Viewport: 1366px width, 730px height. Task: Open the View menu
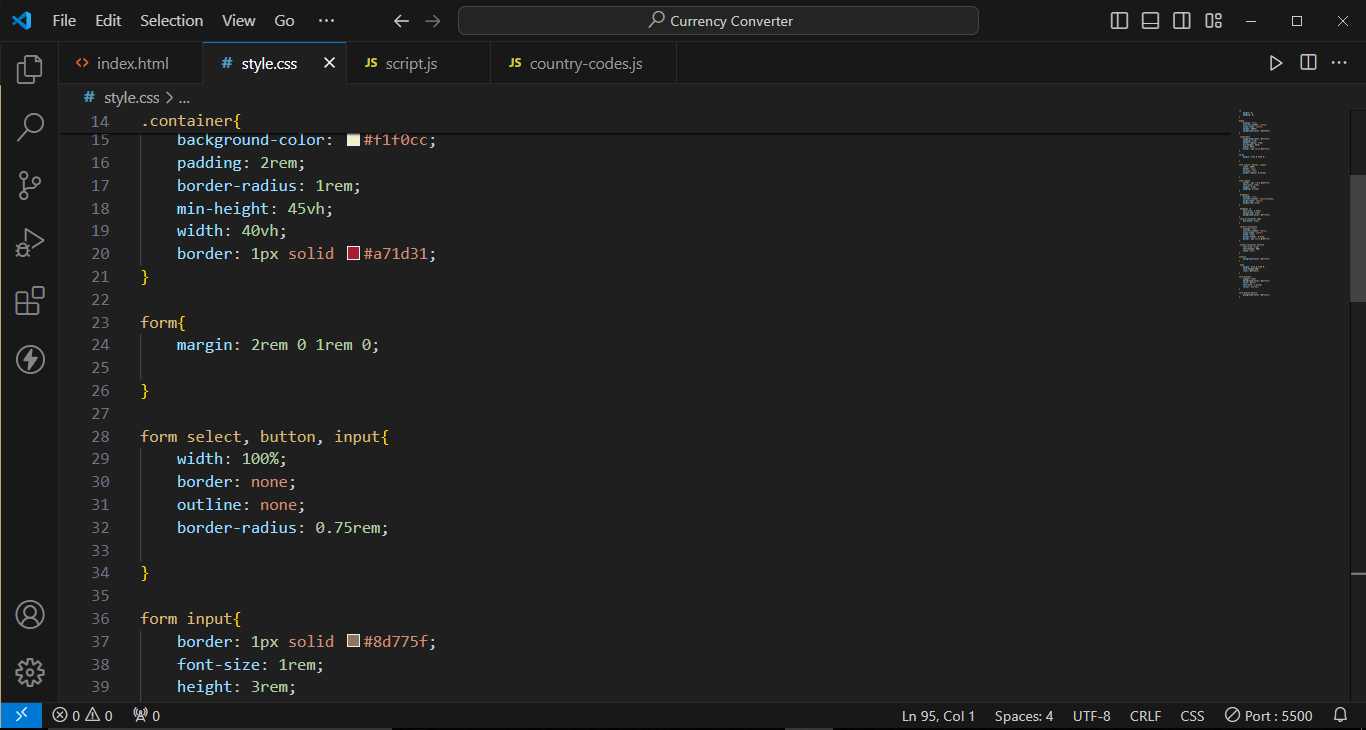point(238,20)
